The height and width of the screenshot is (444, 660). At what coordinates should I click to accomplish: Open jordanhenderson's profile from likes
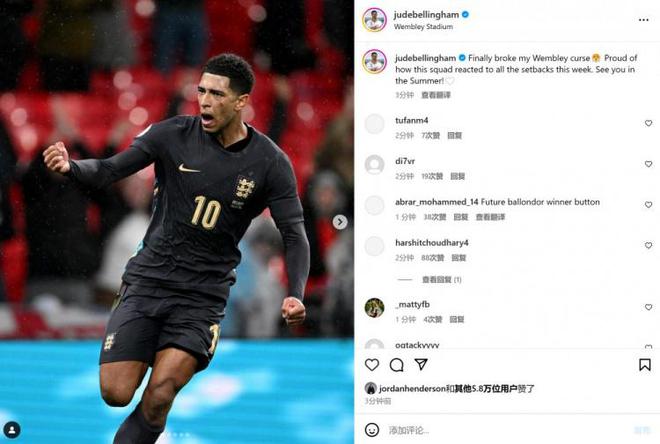pyautogui.click(x=411, y=388)
